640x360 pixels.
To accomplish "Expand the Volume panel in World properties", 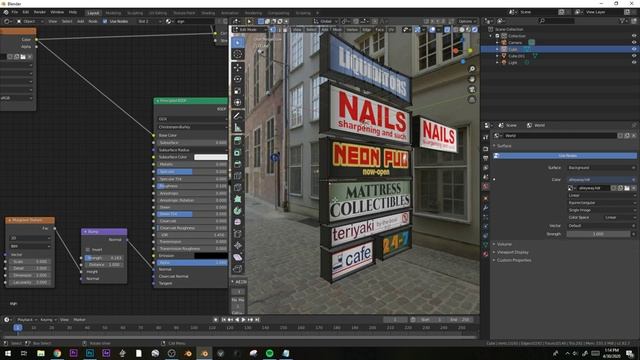I will point(503,244).
